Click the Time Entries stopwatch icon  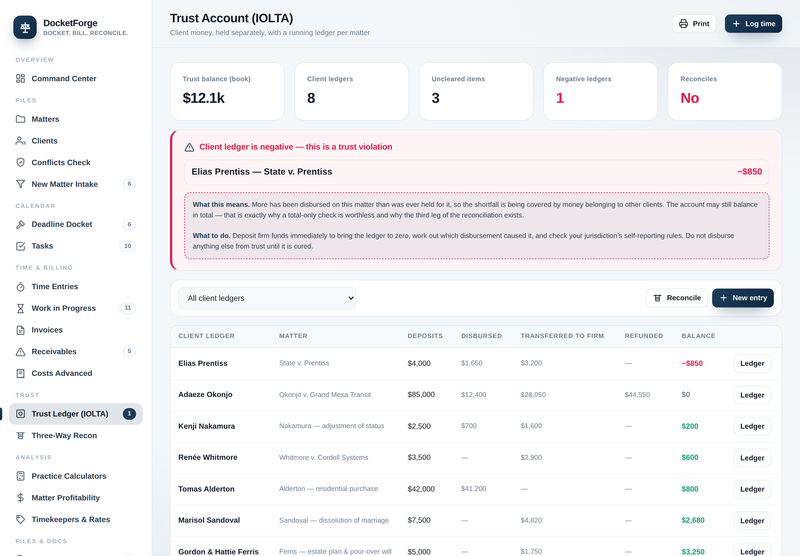click(20, 287)
